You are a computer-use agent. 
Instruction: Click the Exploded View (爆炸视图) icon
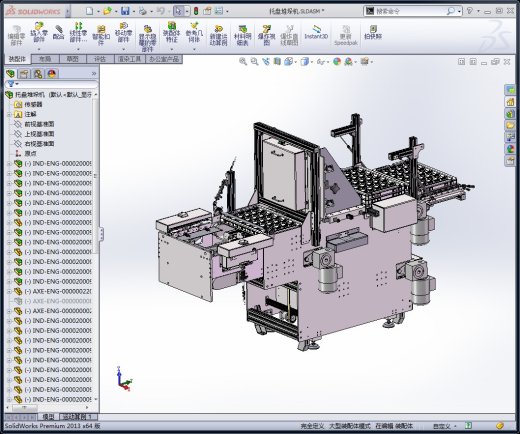tap(266, 35)
